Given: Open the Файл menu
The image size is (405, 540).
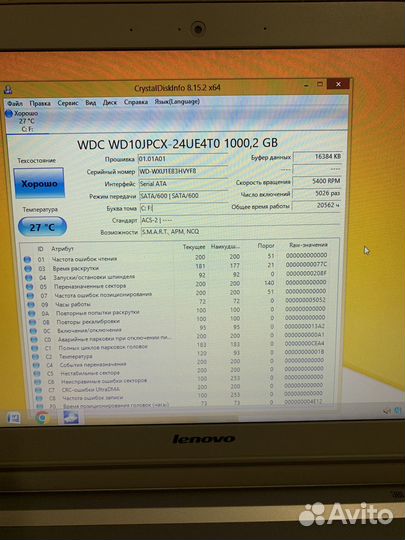Looking at the screenshot, I should (x=15, y=103).
